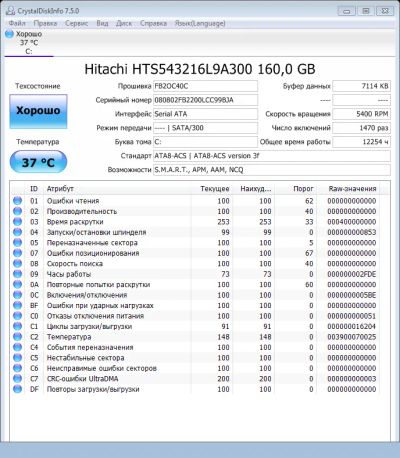The image size is (400, 458).
Task: Click the Стандарт field ATA8-ACS
Action: point(272,156)
